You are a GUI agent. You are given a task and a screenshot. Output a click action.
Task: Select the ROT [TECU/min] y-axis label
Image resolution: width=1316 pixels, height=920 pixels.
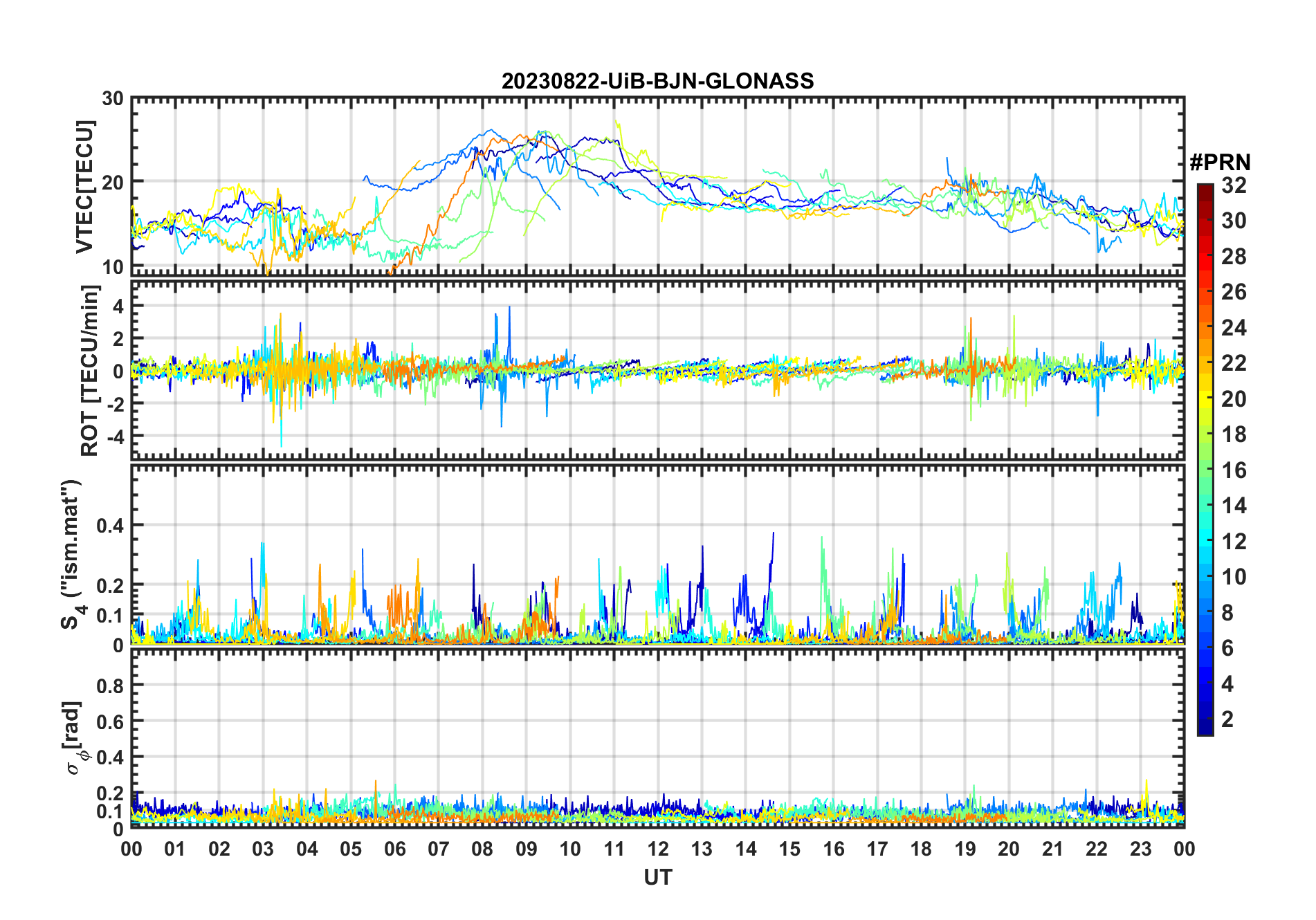click(89, 370)
